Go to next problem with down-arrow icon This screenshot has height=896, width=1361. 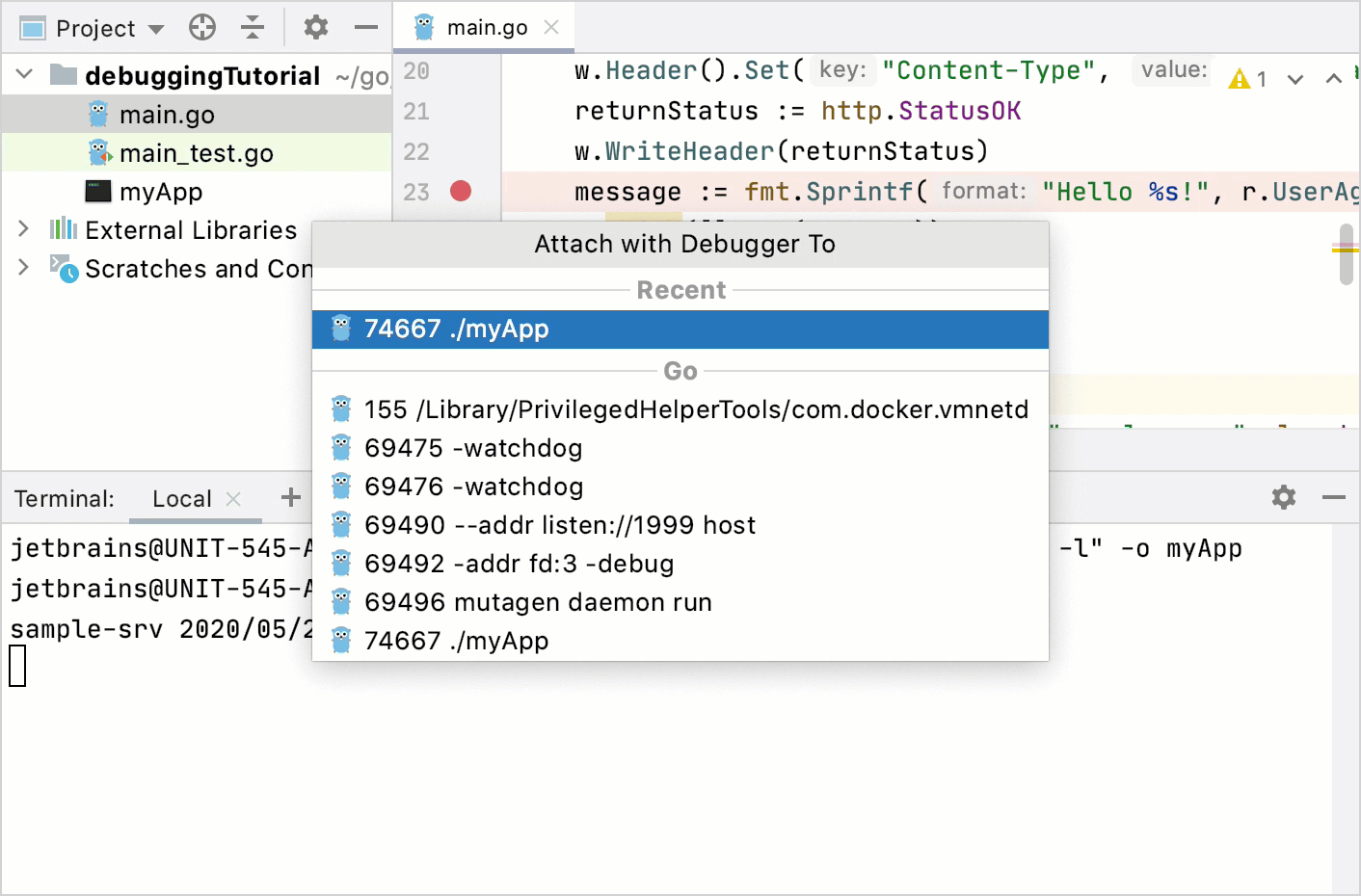coord(1295,78)
